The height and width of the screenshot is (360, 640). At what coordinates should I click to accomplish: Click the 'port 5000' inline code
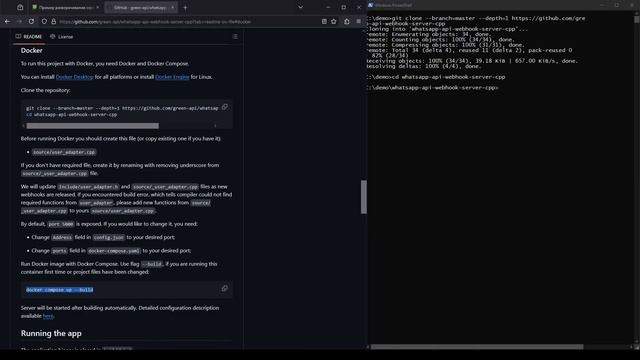point(61,224)
